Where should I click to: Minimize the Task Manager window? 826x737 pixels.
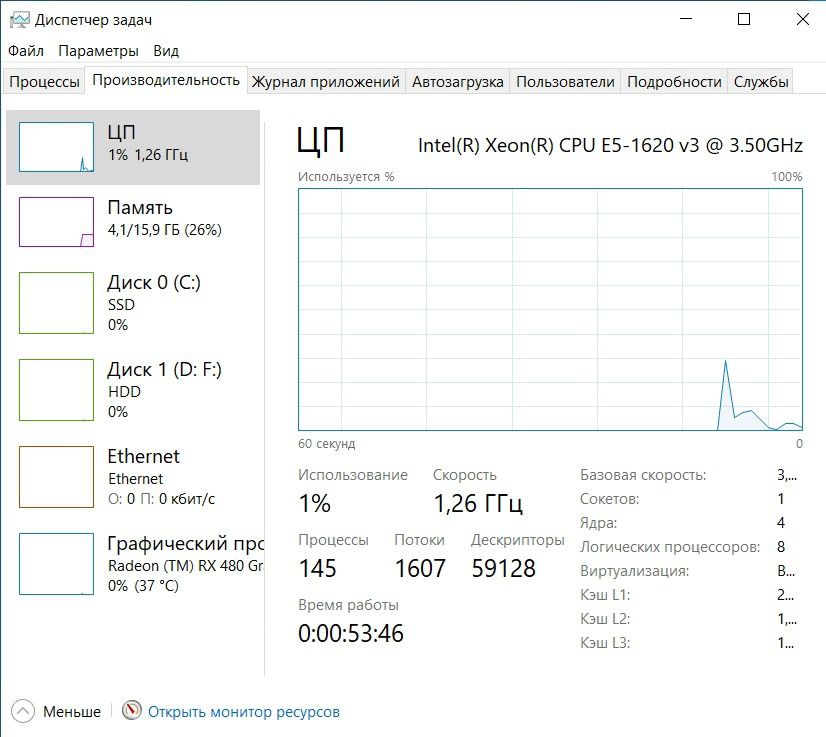click(x=686, y=19)
